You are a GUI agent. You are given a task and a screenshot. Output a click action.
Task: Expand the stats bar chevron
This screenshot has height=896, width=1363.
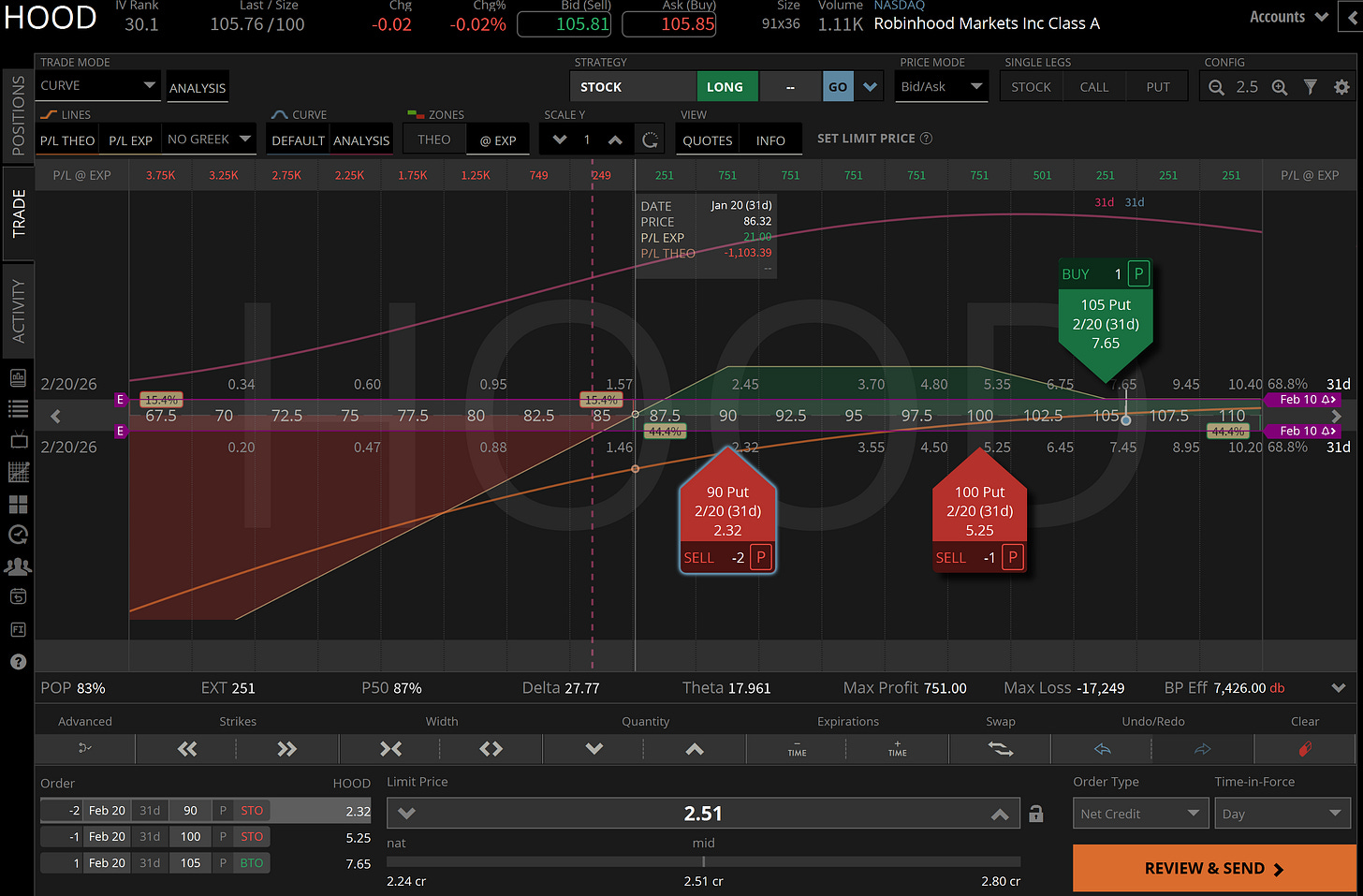1339,688
